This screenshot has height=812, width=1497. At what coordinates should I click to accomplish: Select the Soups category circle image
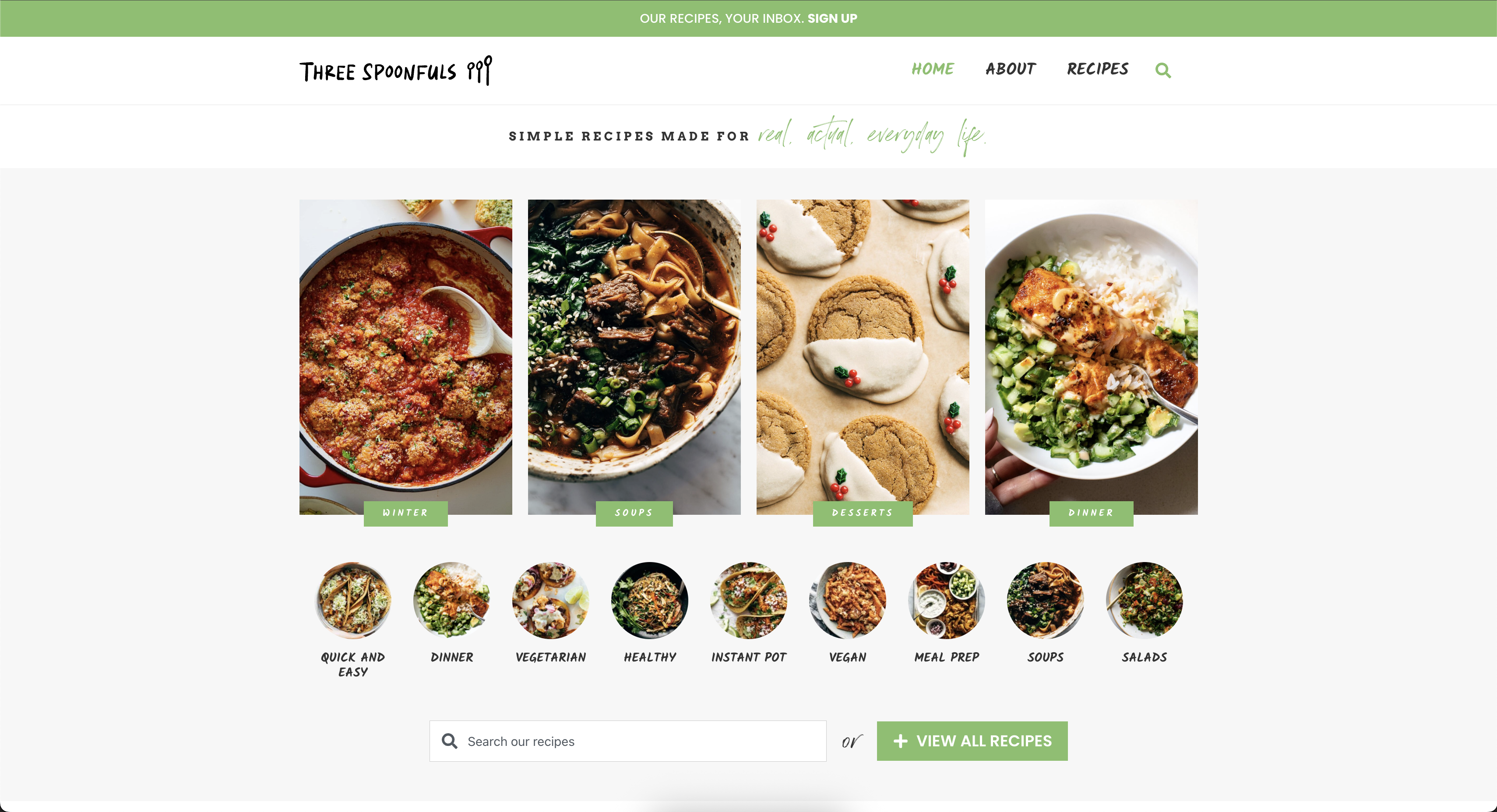(x=1046, y=600)
